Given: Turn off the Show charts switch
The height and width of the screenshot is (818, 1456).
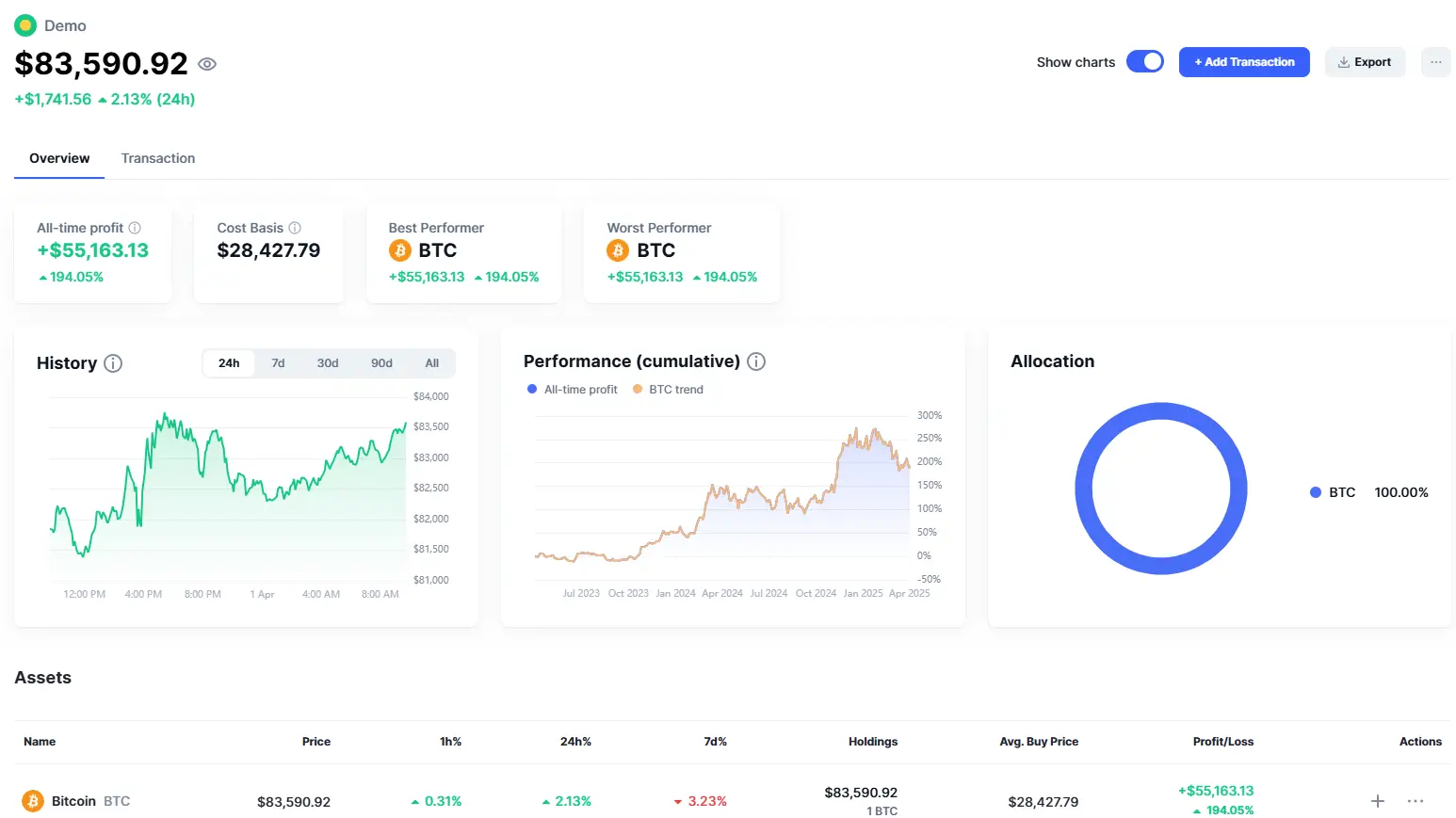Looking at the screenshot, I should (x=1145, y=61).
